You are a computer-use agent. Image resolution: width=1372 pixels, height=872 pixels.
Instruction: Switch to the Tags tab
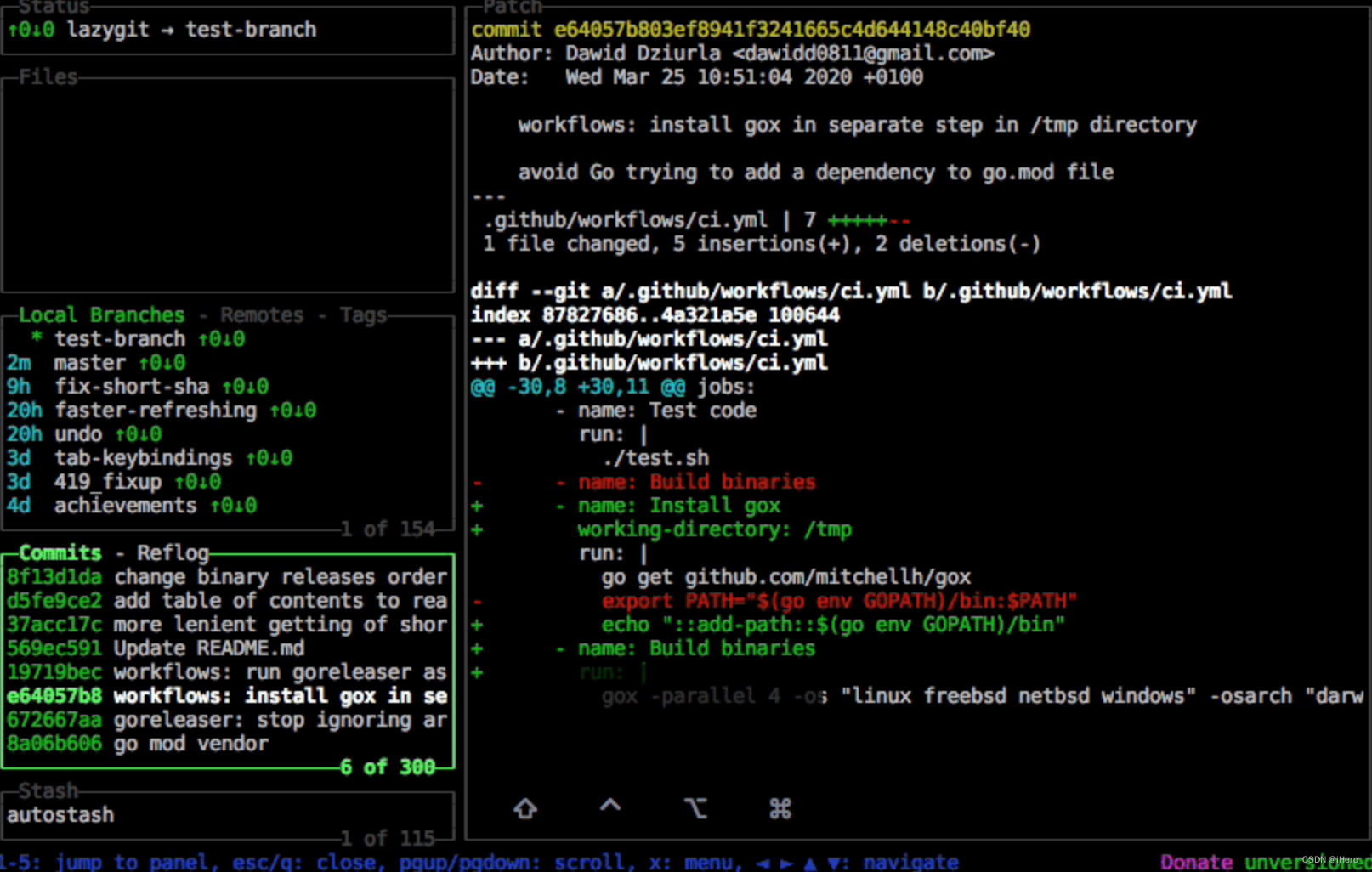pyautogui.click(x=364, y=314)
